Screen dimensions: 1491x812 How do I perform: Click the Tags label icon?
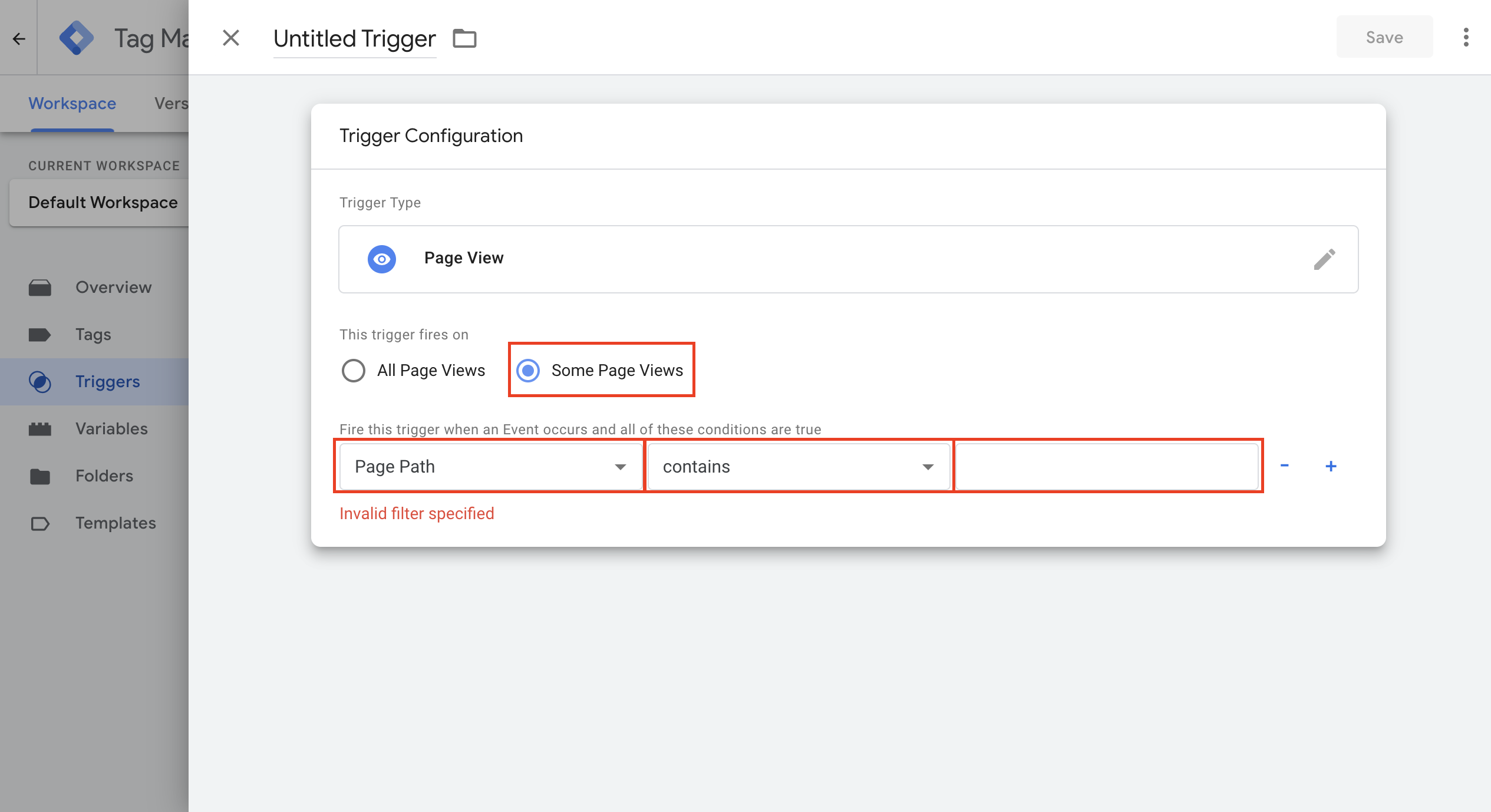tap(40, 335)
